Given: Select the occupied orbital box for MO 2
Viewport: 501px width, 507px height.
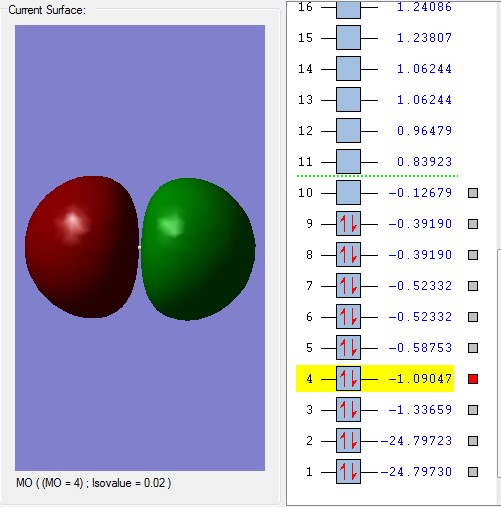Looking at the screenshot, I should pyautogui.click(x=348, y=441).
